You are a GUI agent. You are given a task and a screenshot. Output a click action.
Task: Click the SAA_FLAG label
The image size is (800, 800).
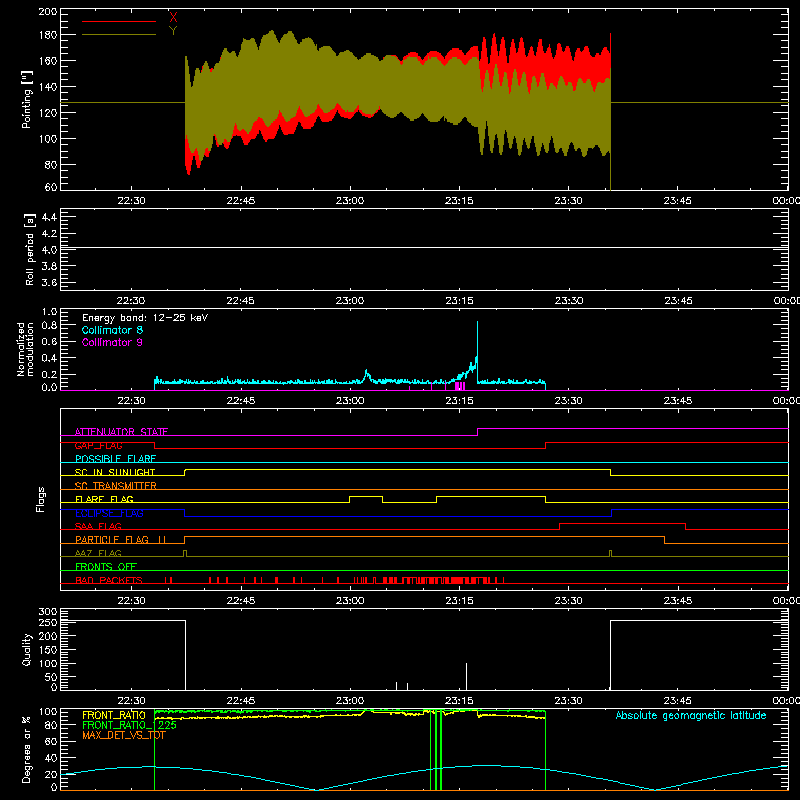[x=98, y=526]
